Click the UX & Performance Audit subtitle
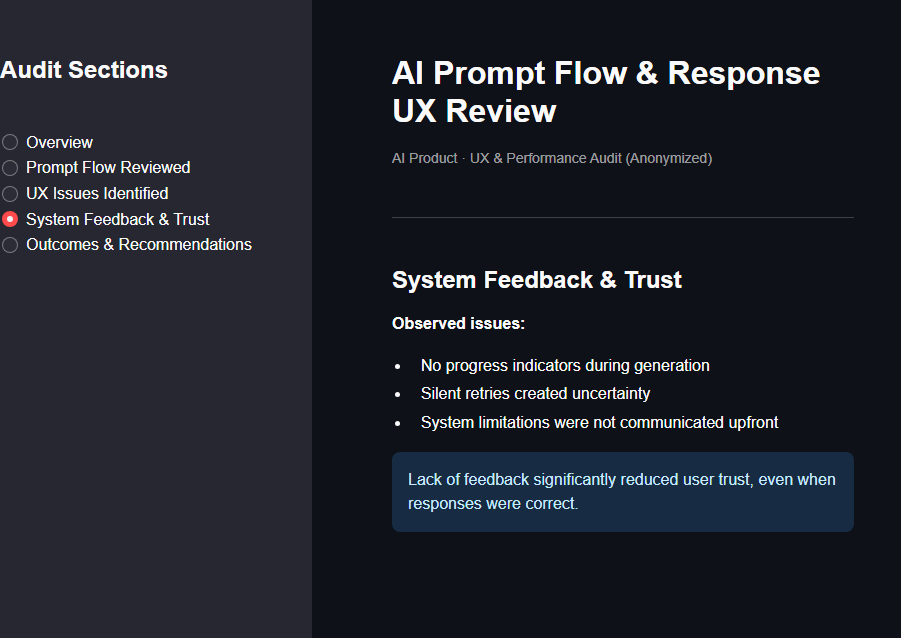 (552, 158)
